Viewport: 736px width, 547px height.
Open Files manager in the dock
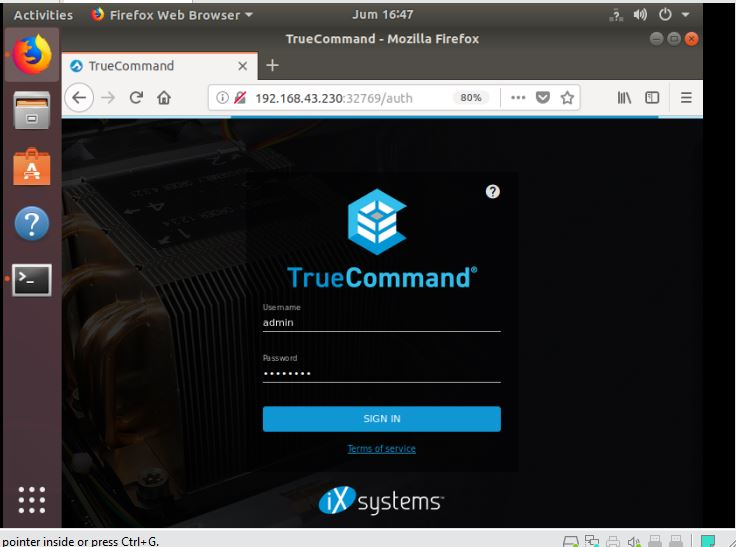32,110
